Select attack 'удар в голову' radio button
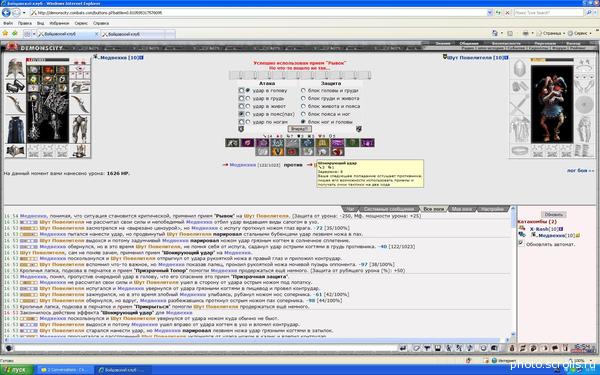This screenshot has height=375, width=600. point(248,91)
